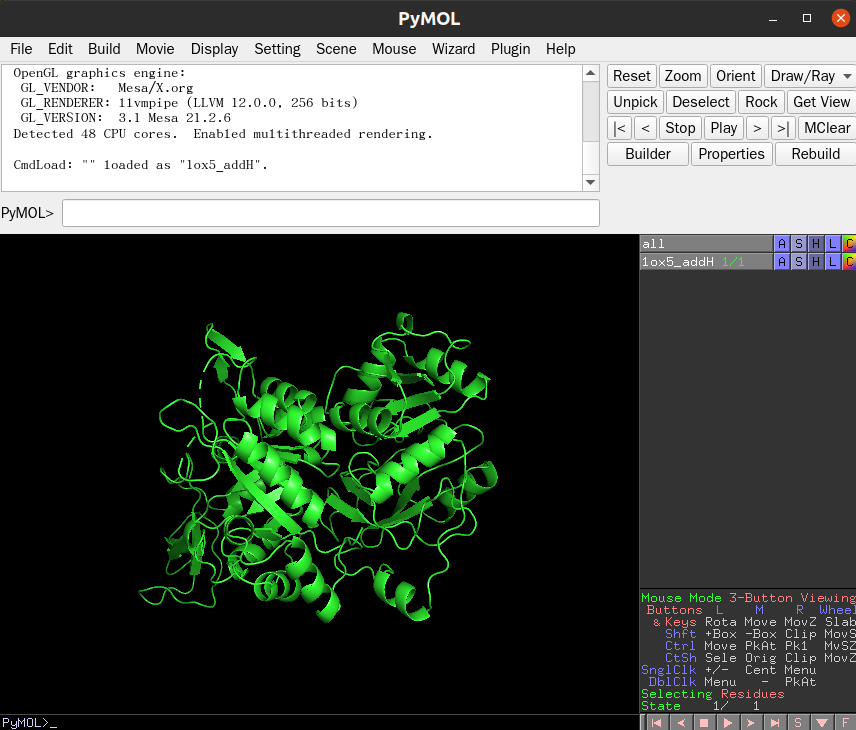This screenshot has height=730, width=856.
Task: Open Color menu for 1ox5_addH
Action: (849, 262)
